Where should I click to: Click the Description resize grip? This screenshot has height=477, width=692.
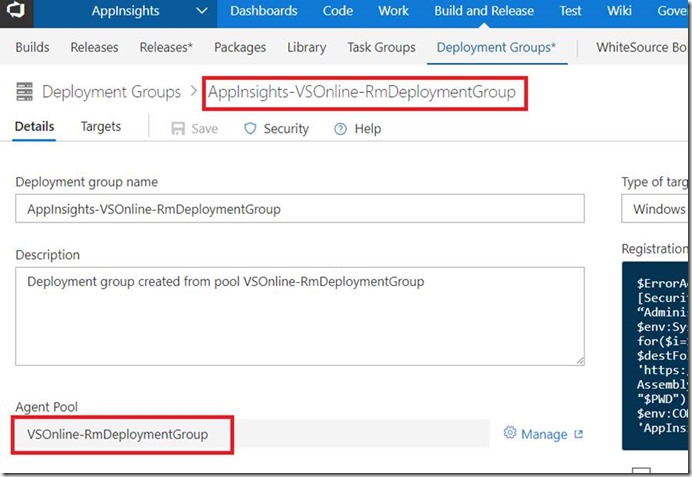[x=579, y=361]
